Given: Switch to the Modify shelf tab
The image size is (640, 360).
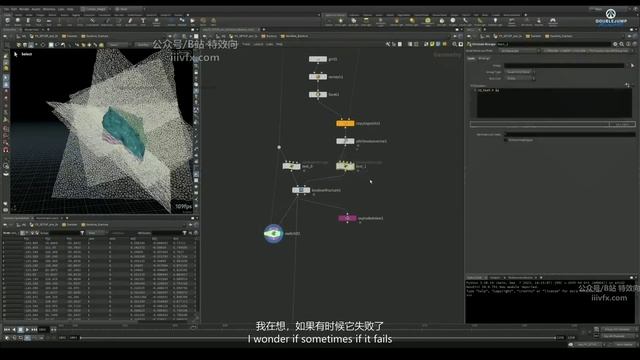Looking at the screenshot, I should click(x=17, y=15).
